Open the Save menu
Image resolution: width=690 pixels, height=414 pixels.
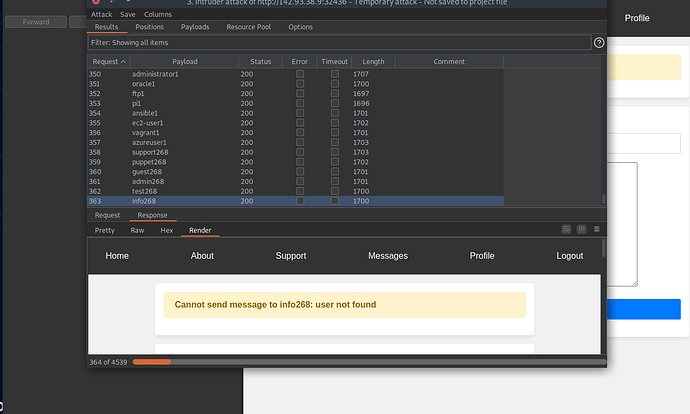tap(128, 15)
